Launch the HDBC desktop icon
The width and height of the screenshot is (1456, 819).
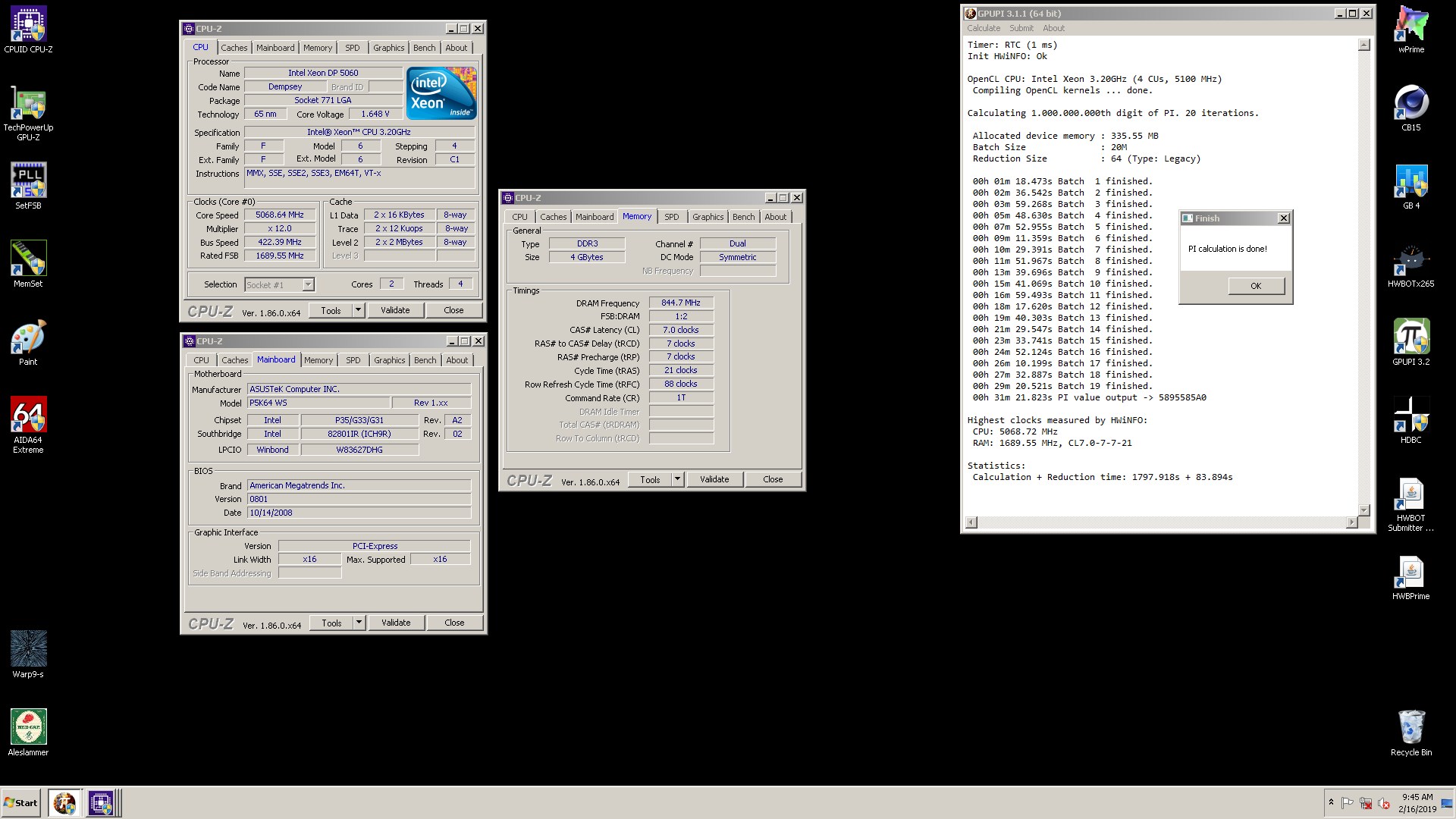[1410, 421]
